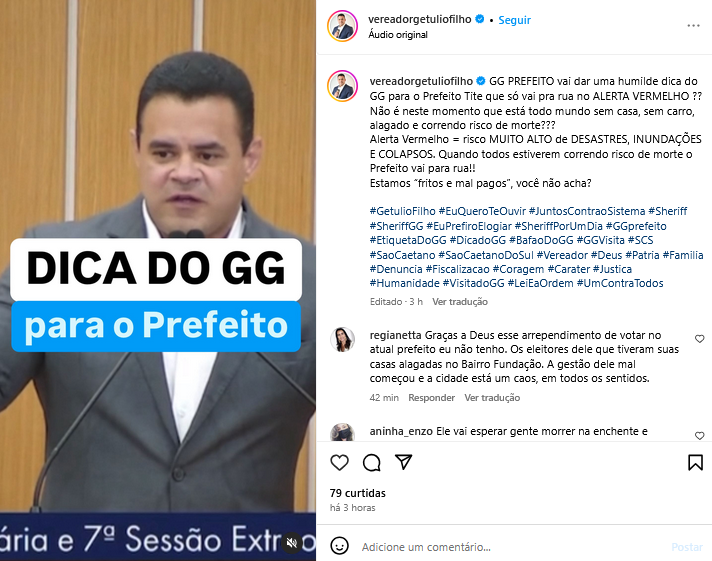
Task: Open Áudio original link
Action: click(398, 35)
